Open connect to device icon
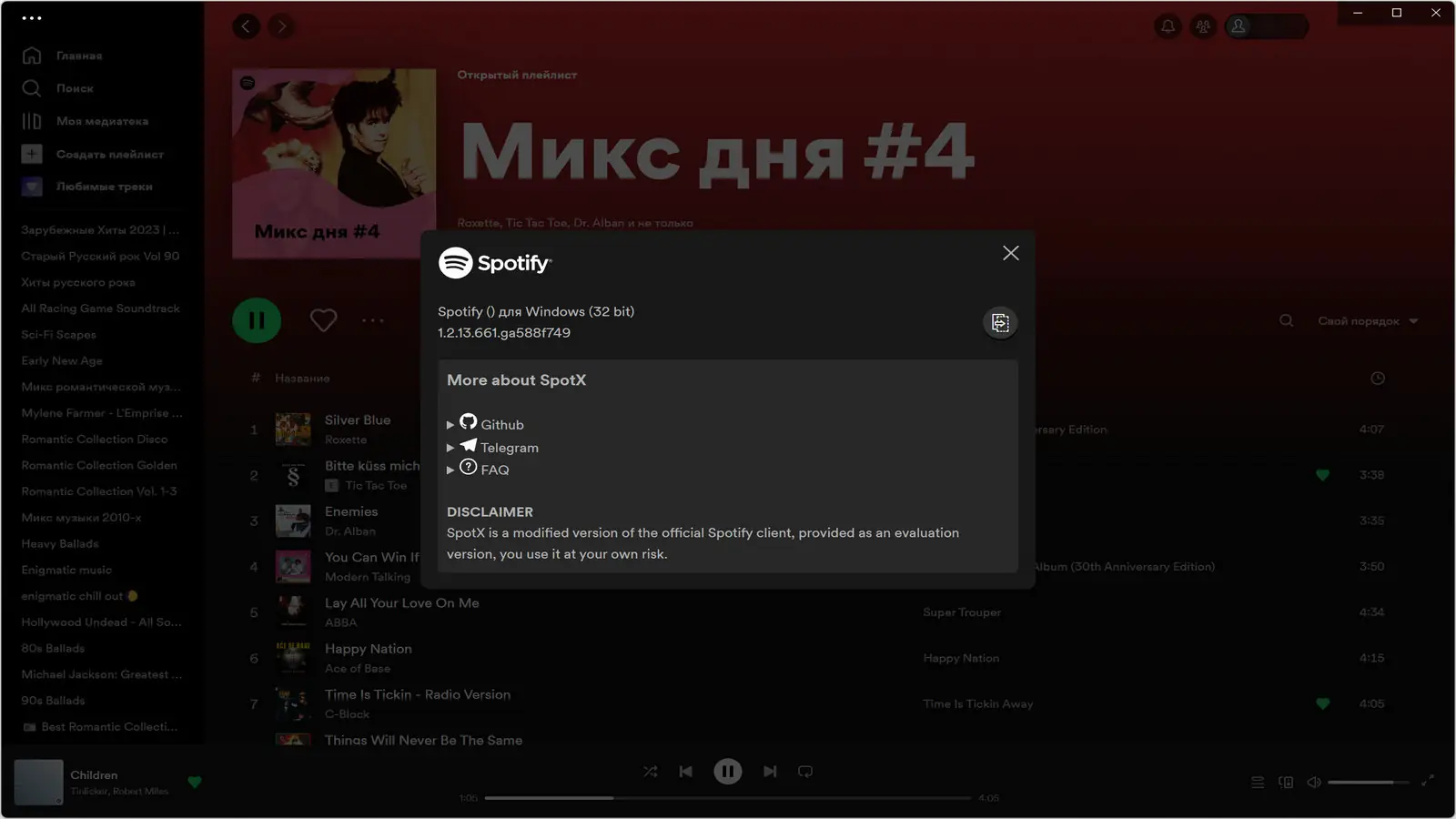This screenshot has height=819, width=1456. (1285, 783)
